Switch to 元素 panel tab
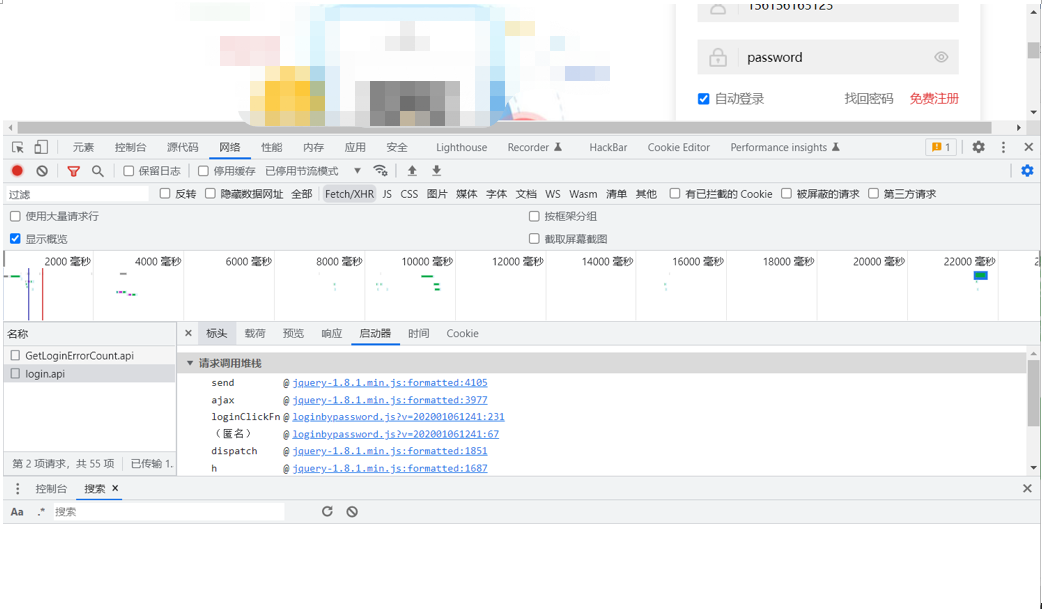This screenshot has width=1042, height=609. point(83,147)
